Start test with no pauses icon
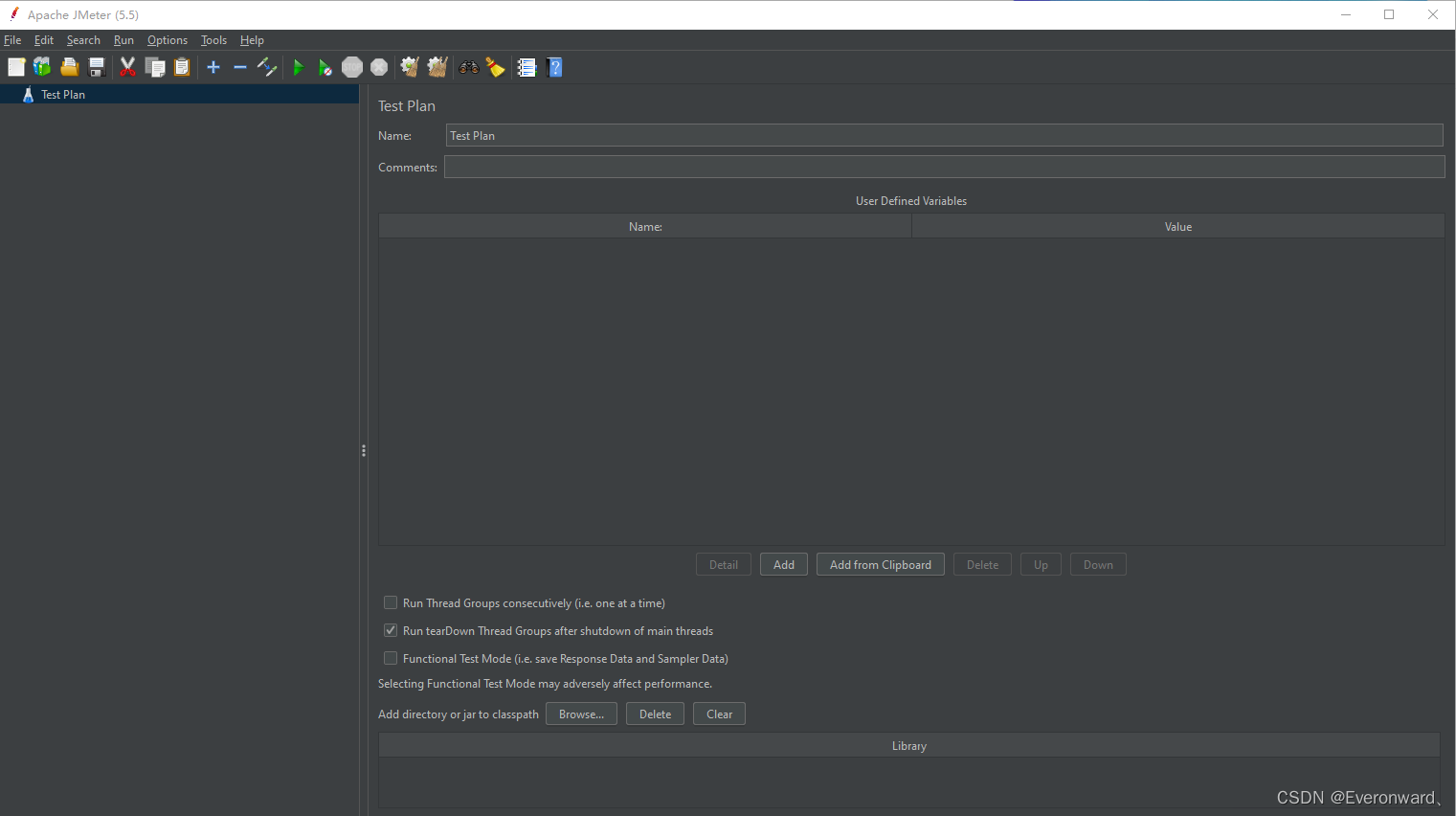1456x816 pixels. click(325, 67)
